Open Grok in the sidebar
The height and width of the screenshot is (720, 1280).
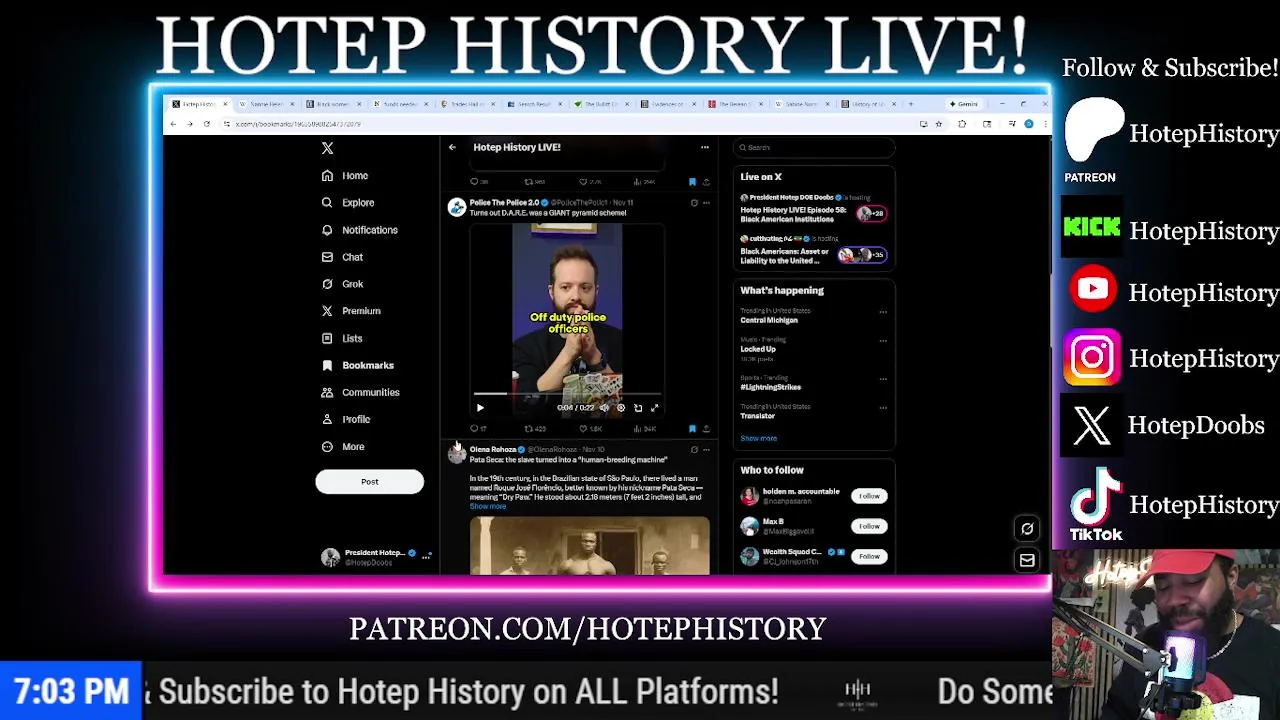tap(342, 284)
